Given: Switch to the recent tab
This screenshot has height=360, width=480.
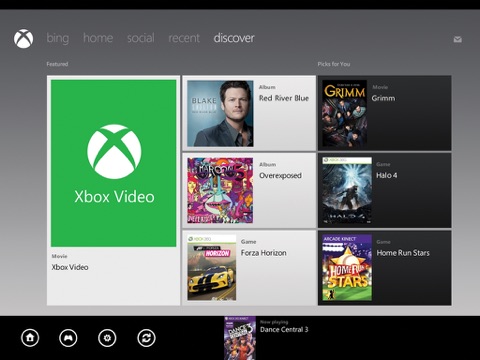Looking at the screenshot, I should point(184,38).
